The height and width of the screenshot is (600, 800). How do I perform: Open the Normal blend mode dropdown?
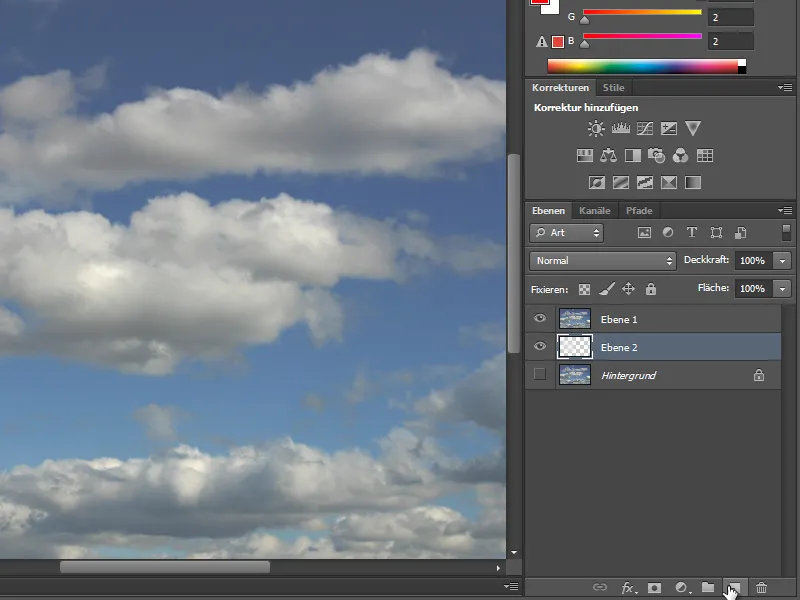click(603, 261)
